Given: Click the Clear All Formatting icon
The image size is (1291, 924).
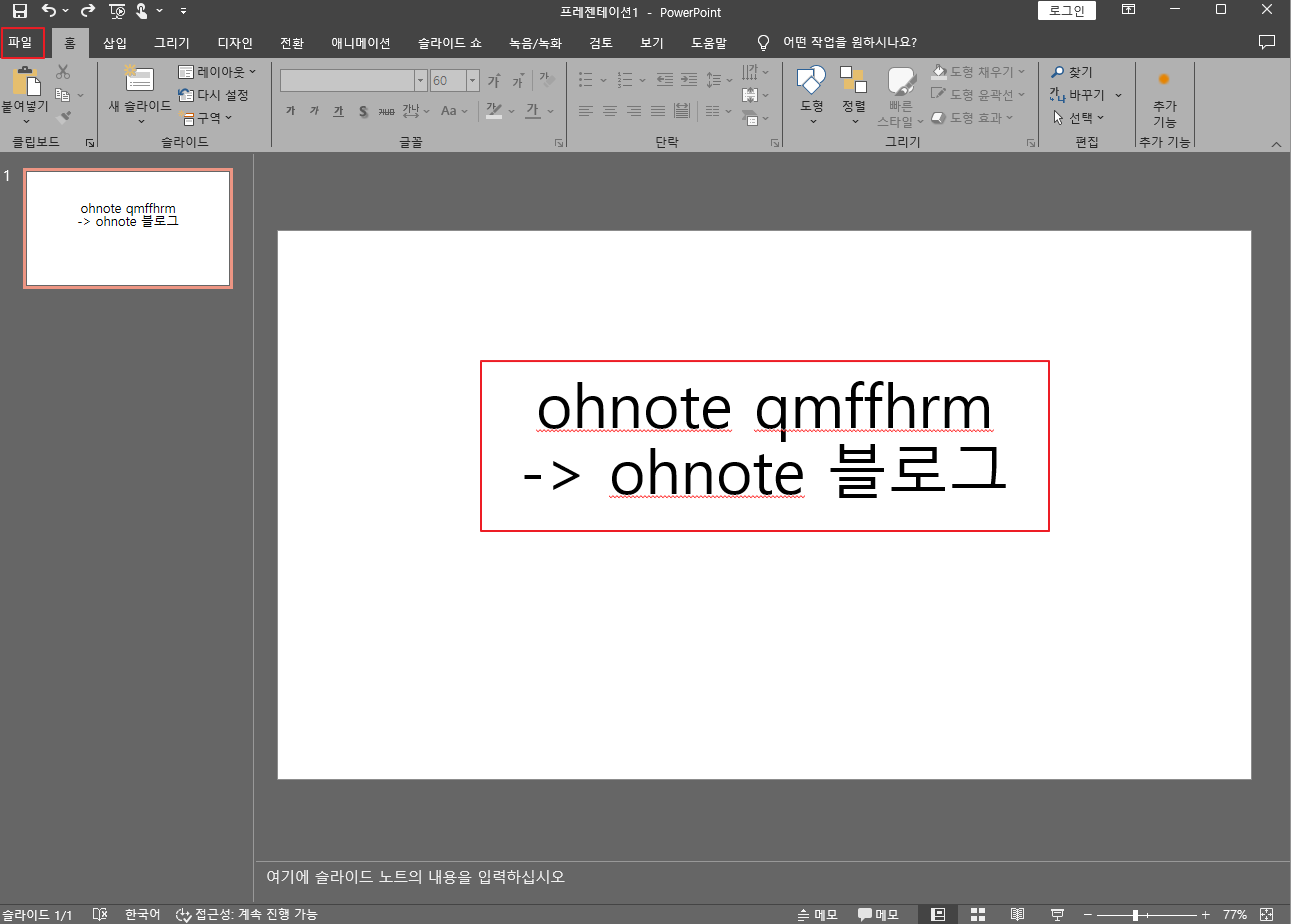Looking at the screenshot, I should [x=546, y=79].
